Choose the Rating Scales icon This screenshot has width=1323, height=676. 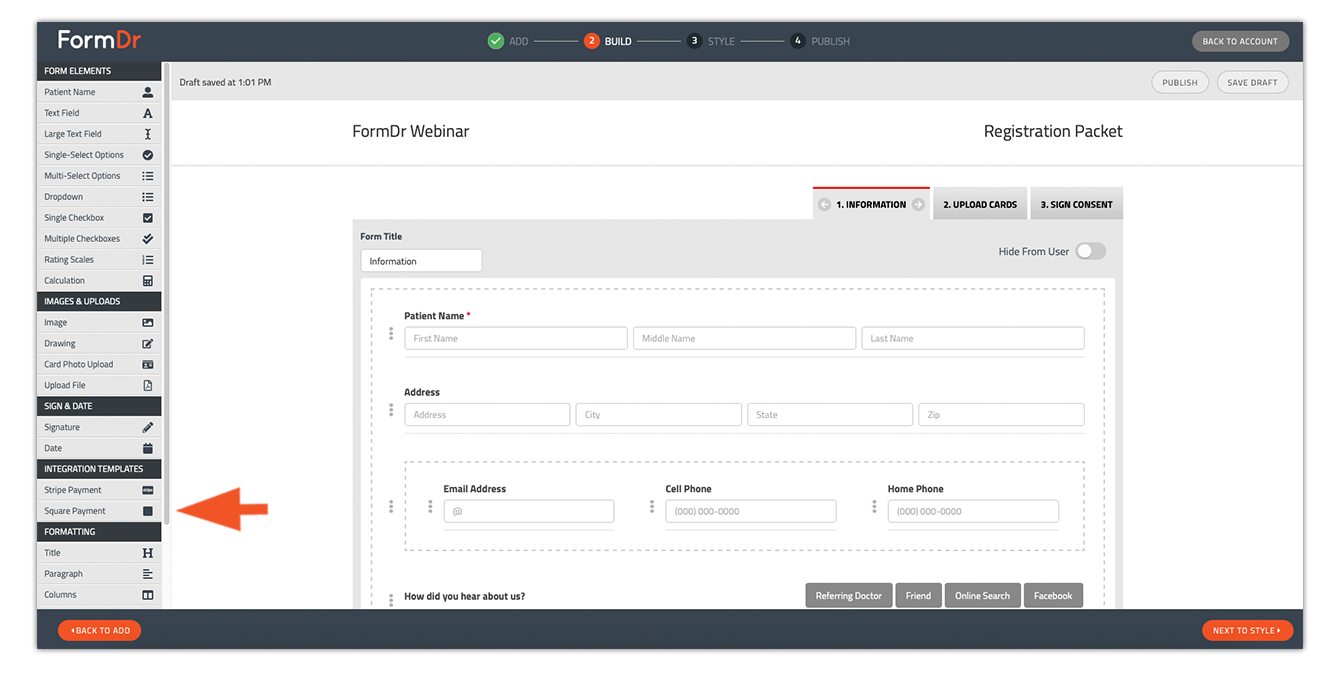pos(148,260)
